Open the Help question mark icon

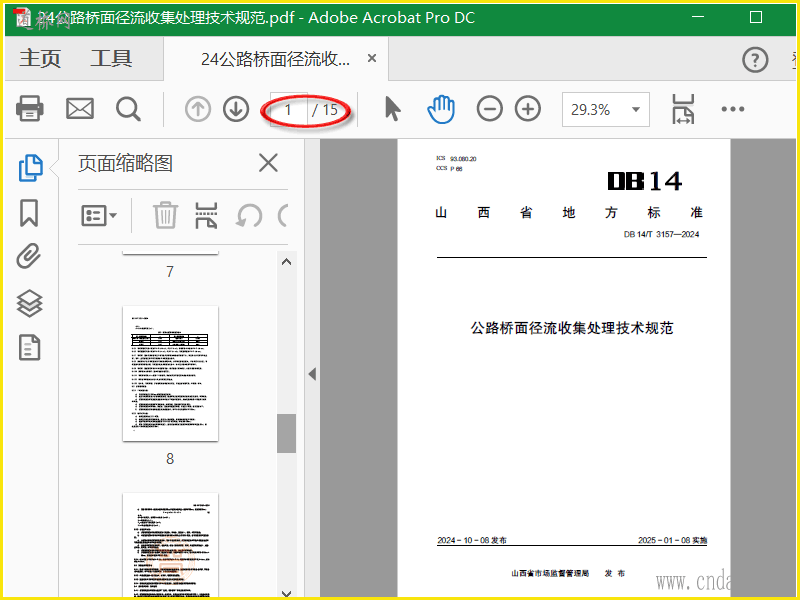click(755, 60)
